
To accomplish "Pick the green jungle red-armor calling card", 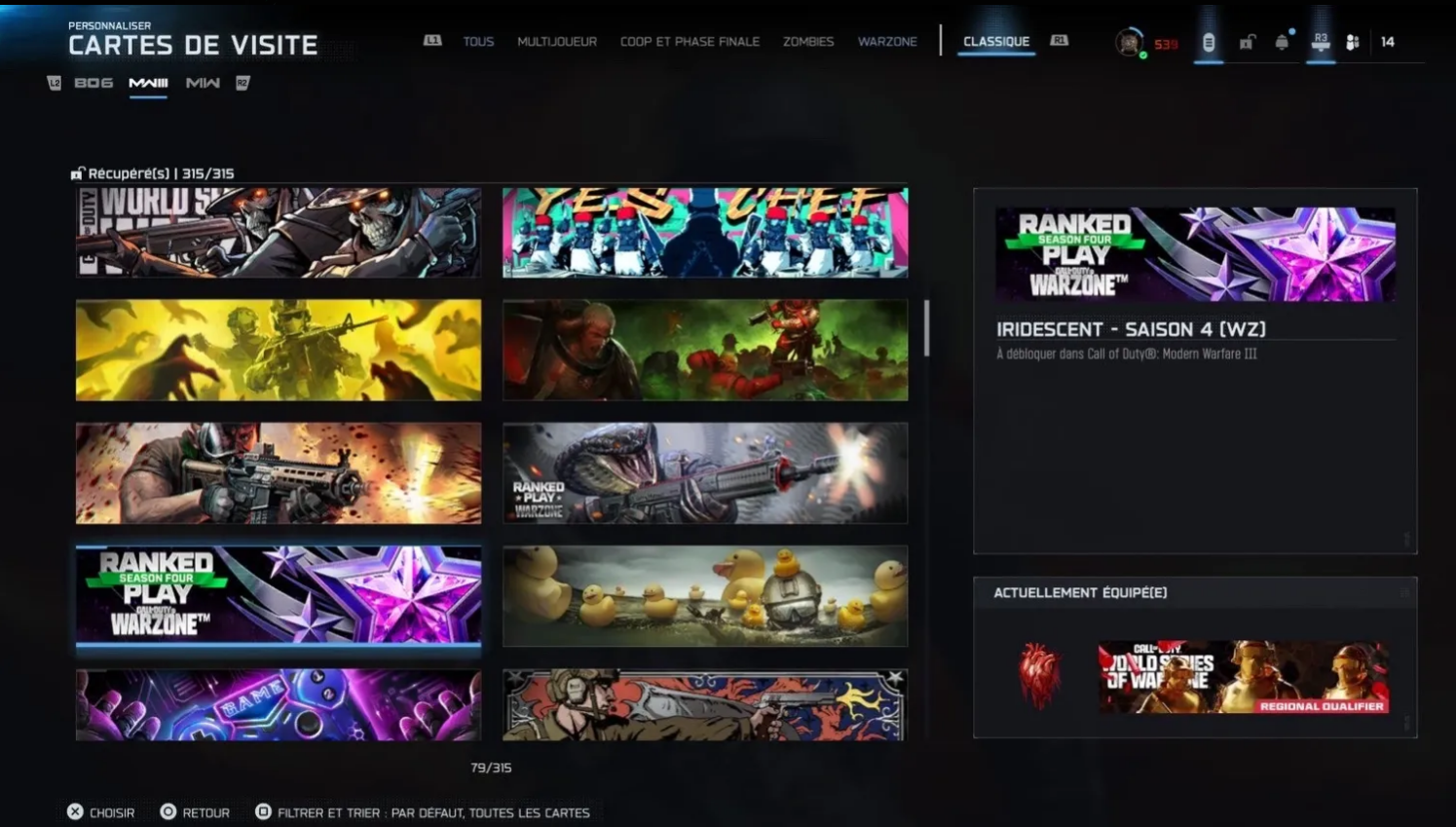I will [705, 350].
